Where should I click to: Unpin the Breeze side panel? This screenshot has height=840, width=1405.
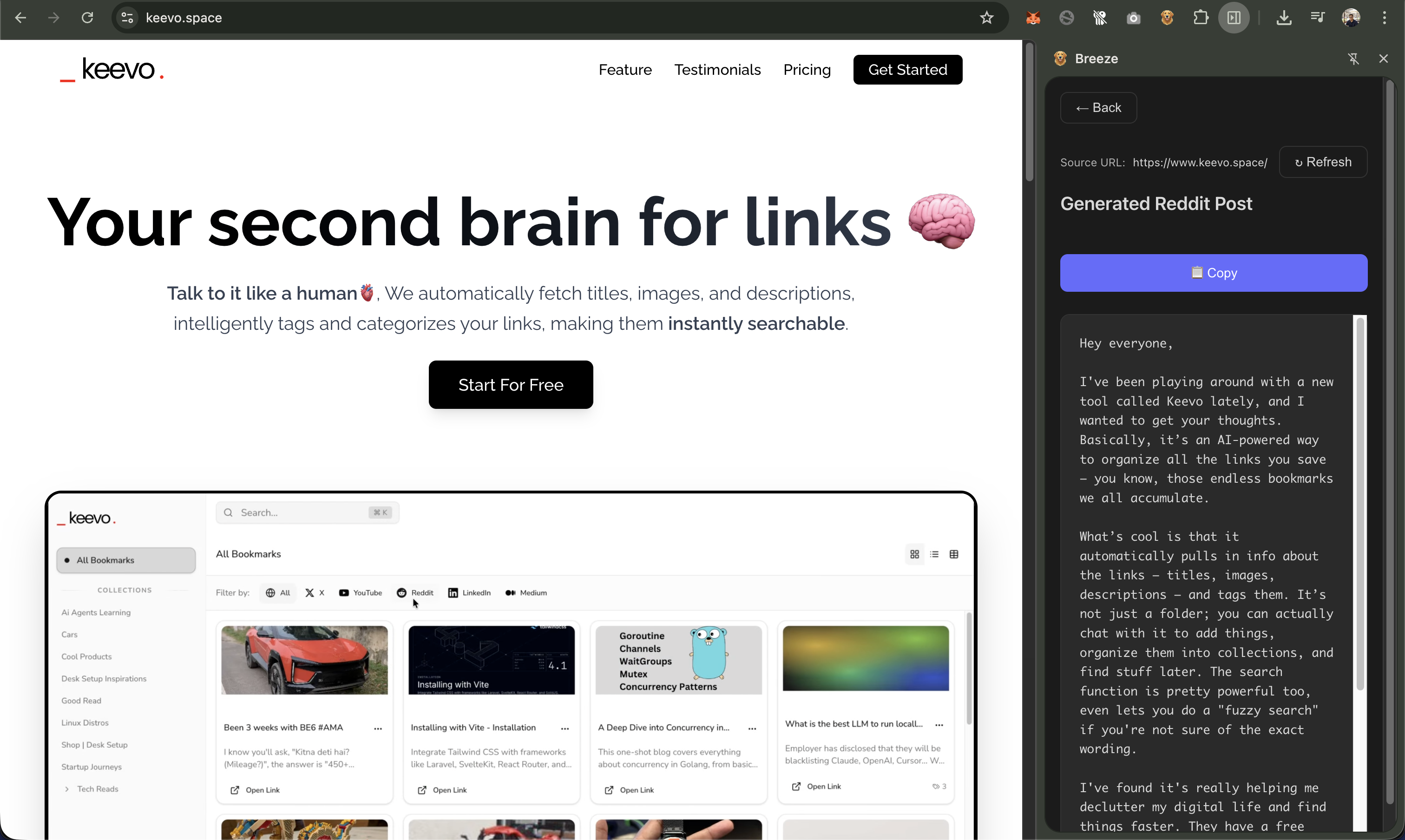[1353, 59]
